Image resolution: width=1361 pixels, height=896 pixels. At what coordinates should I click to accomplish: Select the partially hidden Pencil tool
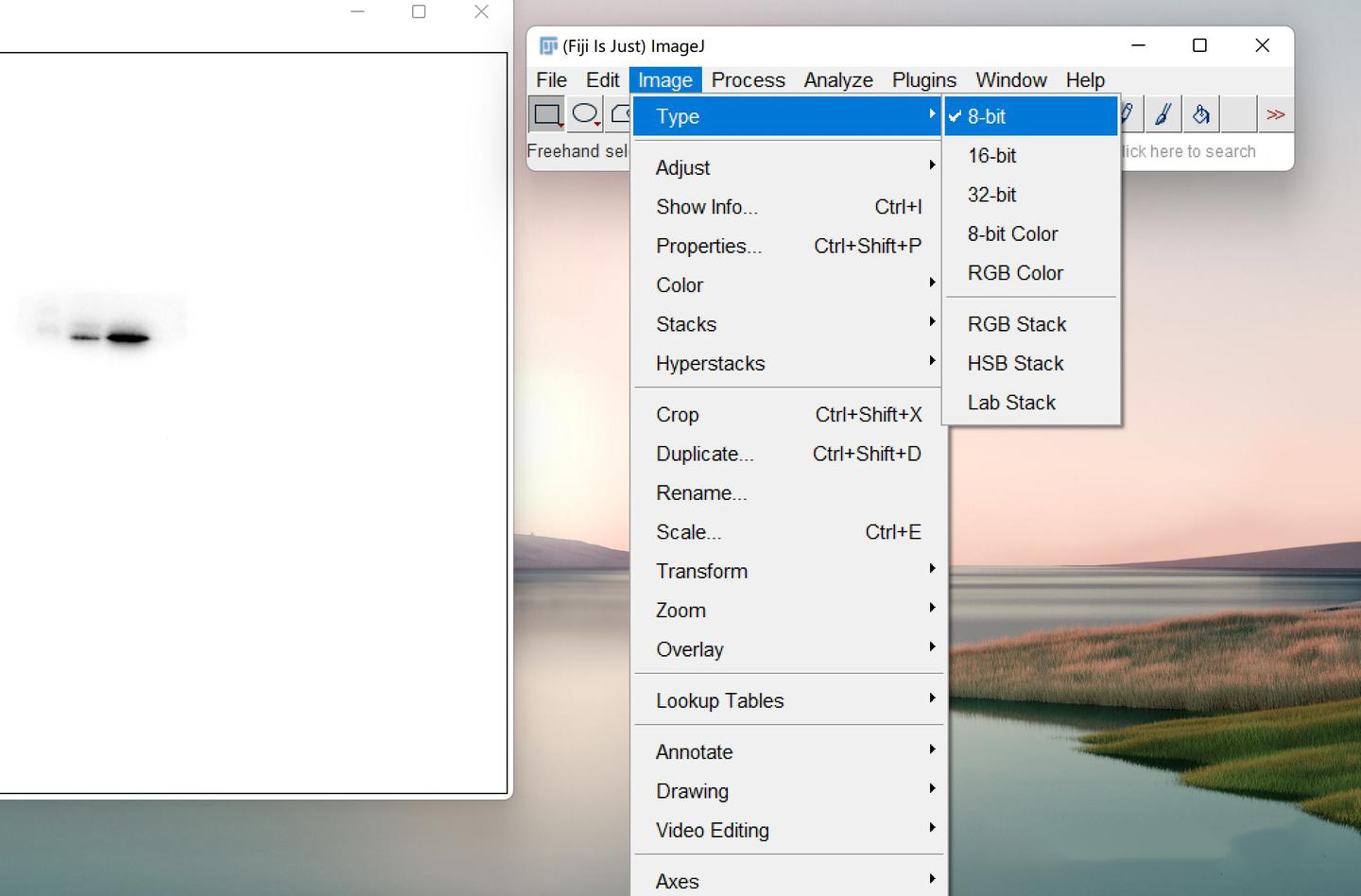point(1128,114)
